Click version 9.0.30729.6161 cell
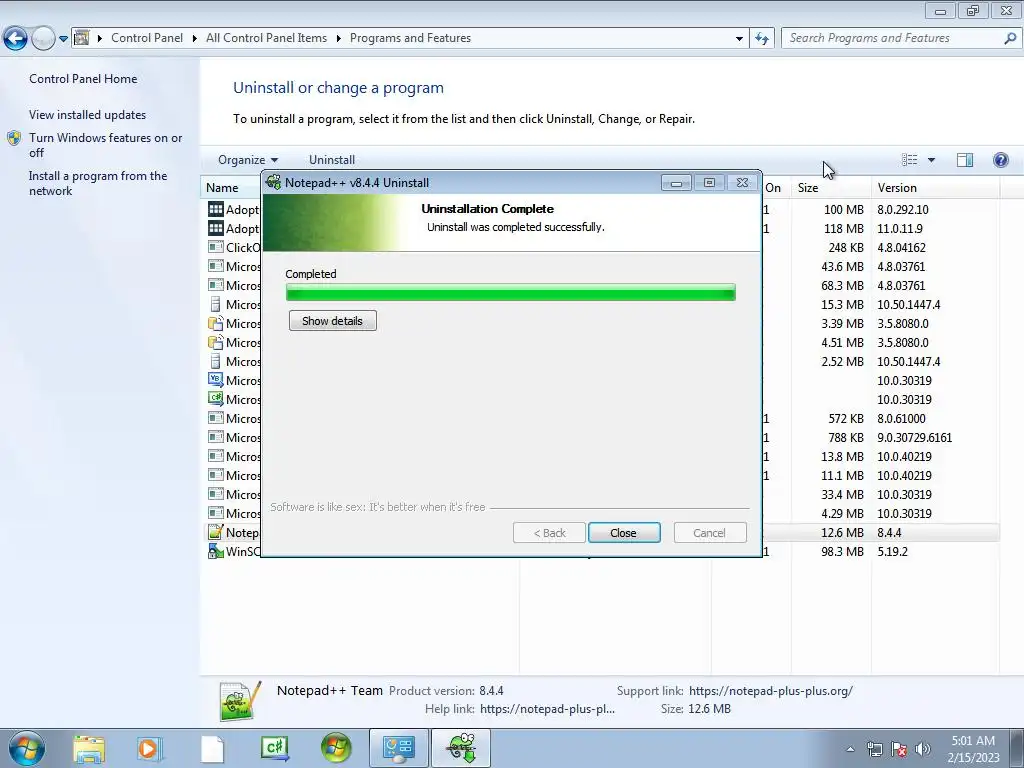The height and width of the screenshot is (768, 1024). [x=914, y=438]
